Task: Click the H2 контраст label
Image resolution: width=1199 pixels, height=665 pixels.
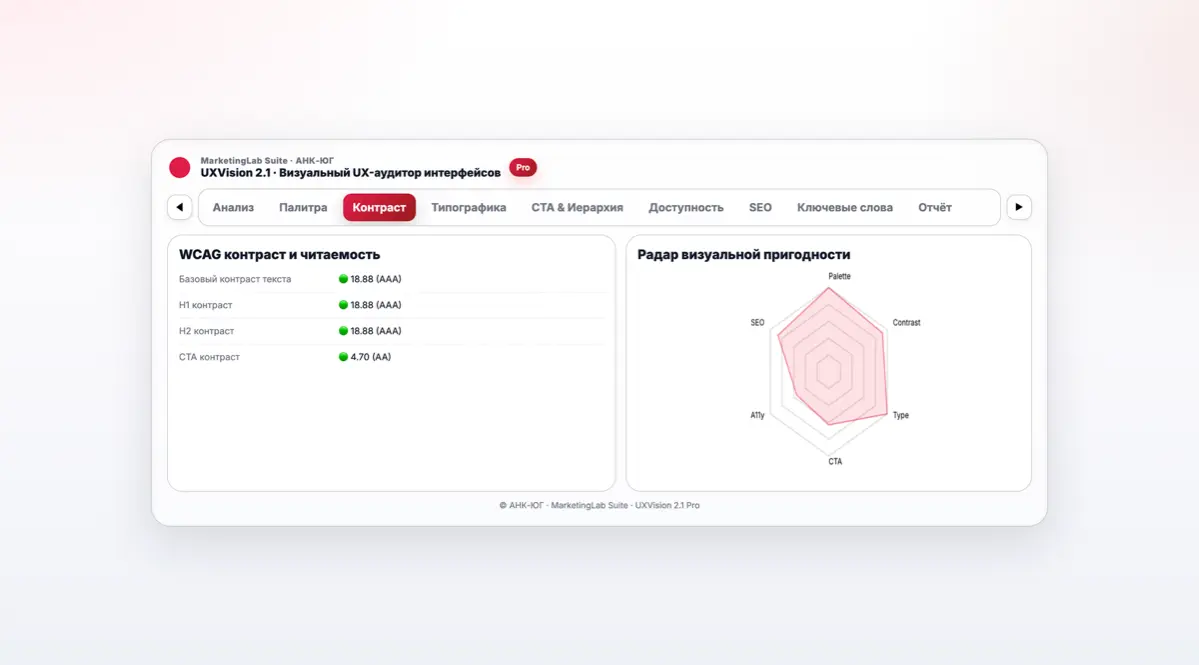Action: (206, 331)
